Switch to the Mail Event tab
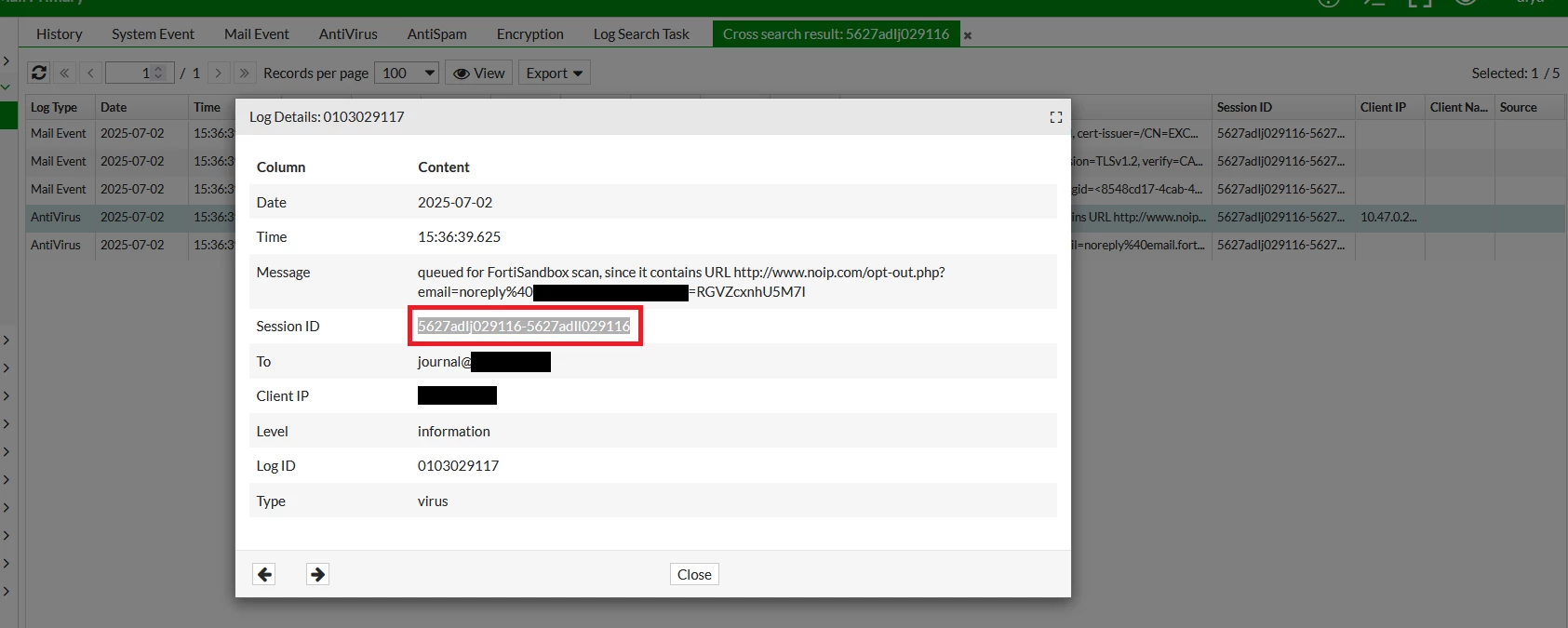This screenshot has height=628, width=1568. click(x=257, y=33)
